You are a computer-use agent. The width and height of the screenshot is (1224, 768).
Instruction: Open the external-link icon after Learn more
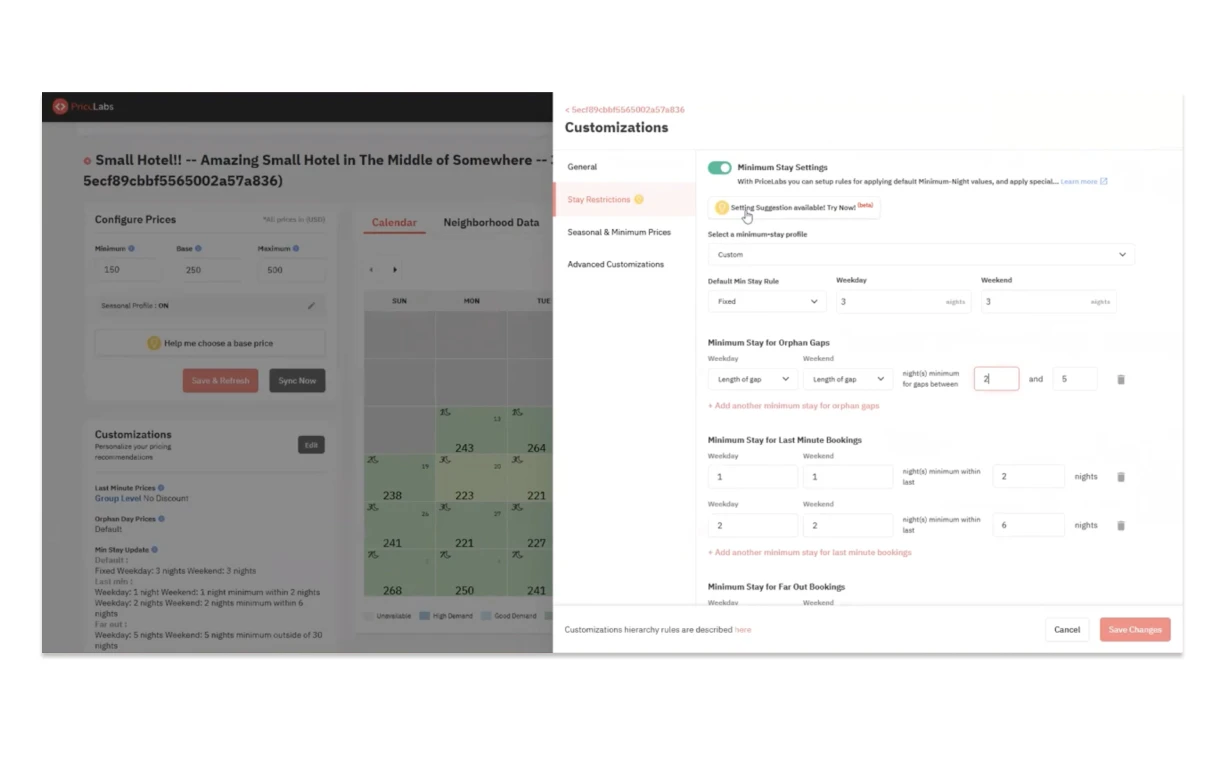point(1104,182)
